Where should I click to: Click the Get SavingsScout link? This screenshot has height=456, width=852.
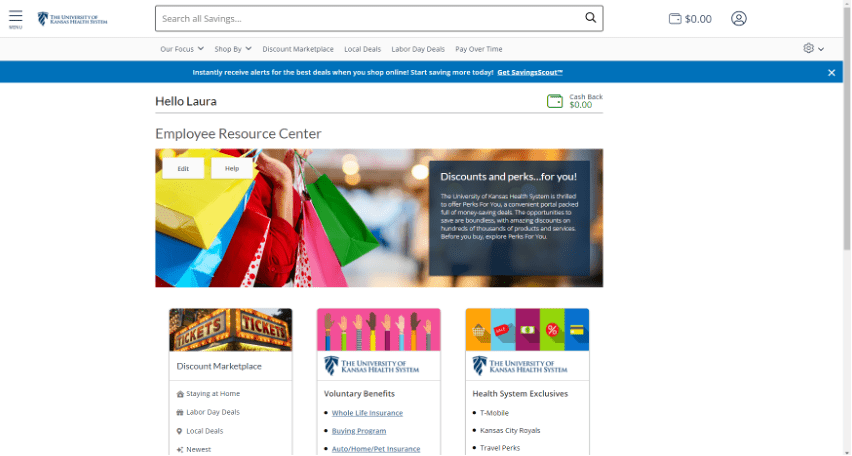pyautogui.click(x=530, y=73)
